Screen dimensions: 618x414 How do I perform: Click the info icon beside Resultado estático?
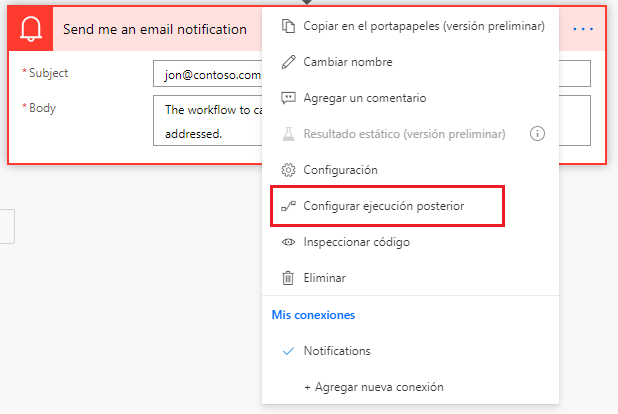537,134
